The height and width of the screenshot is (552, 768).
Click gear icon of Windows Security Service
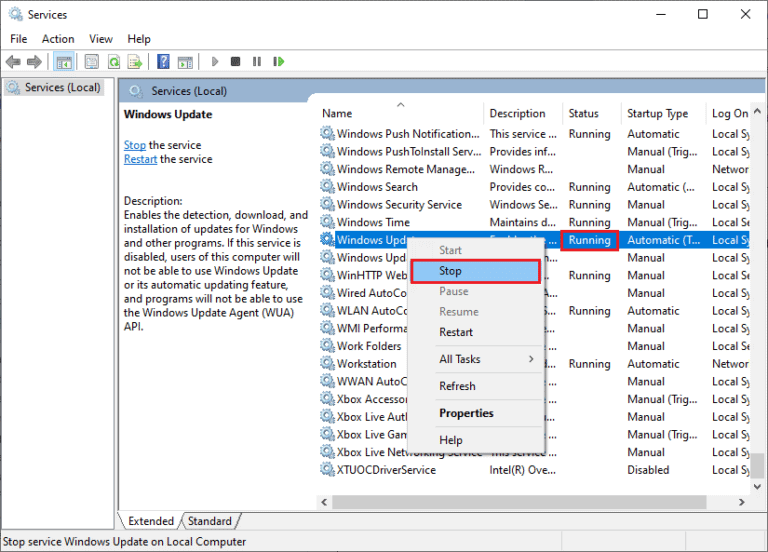(x=327, y=204)
